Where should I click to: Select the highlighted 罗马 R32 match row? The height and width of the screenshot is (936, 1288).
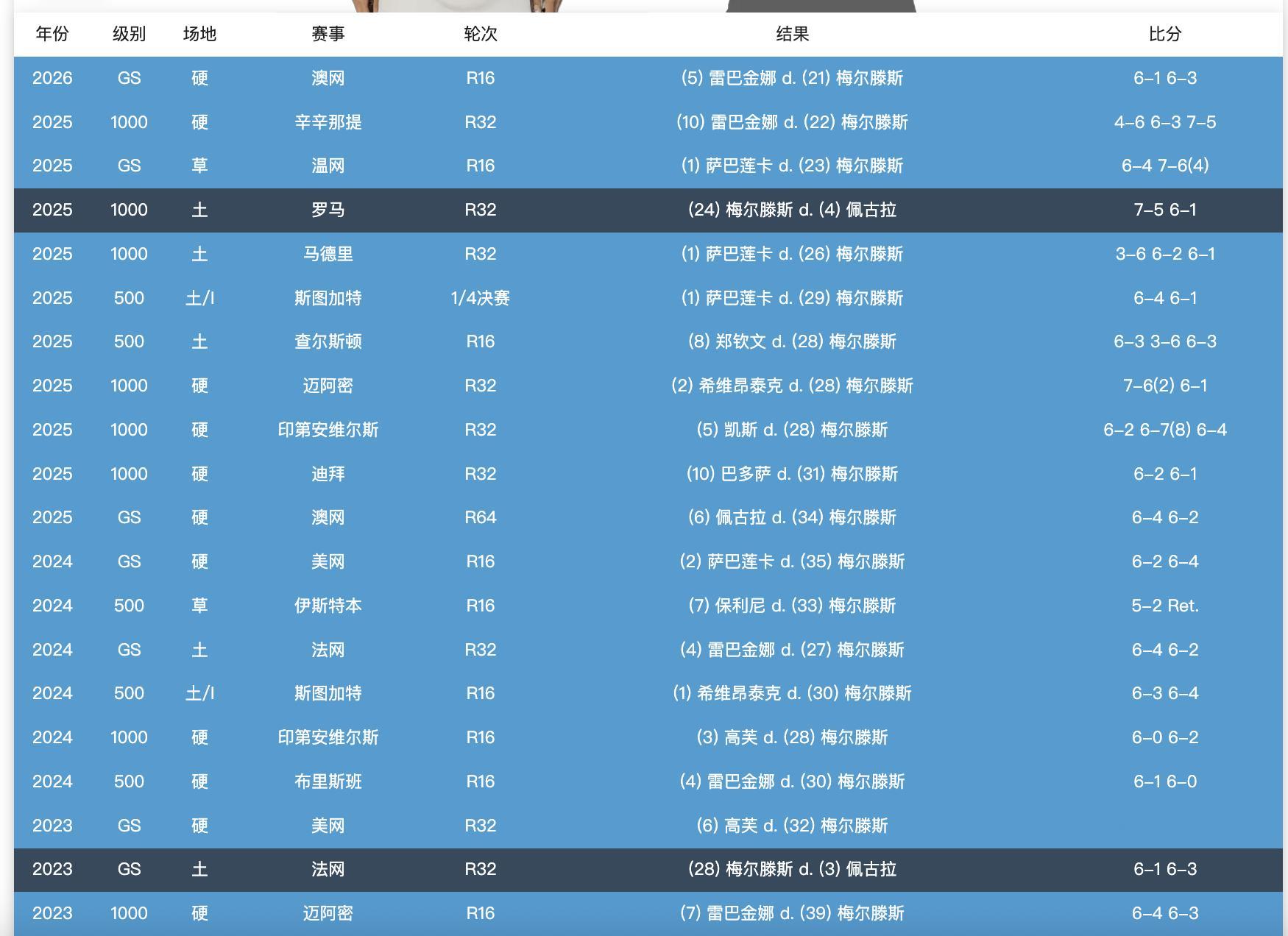(644, 210)
